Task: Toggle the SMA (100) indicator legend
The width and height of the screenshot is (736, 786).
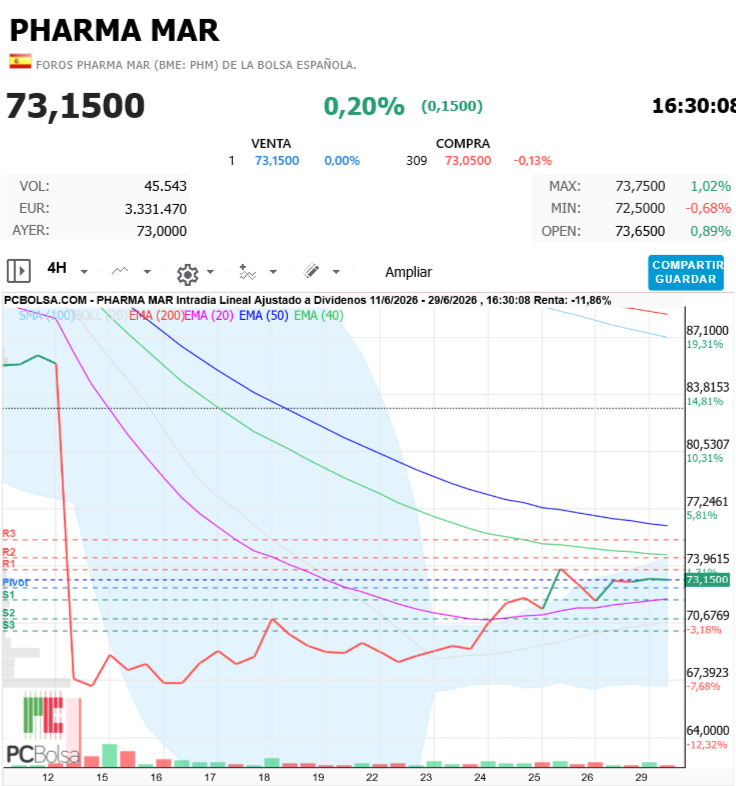Action: [46, 315]
